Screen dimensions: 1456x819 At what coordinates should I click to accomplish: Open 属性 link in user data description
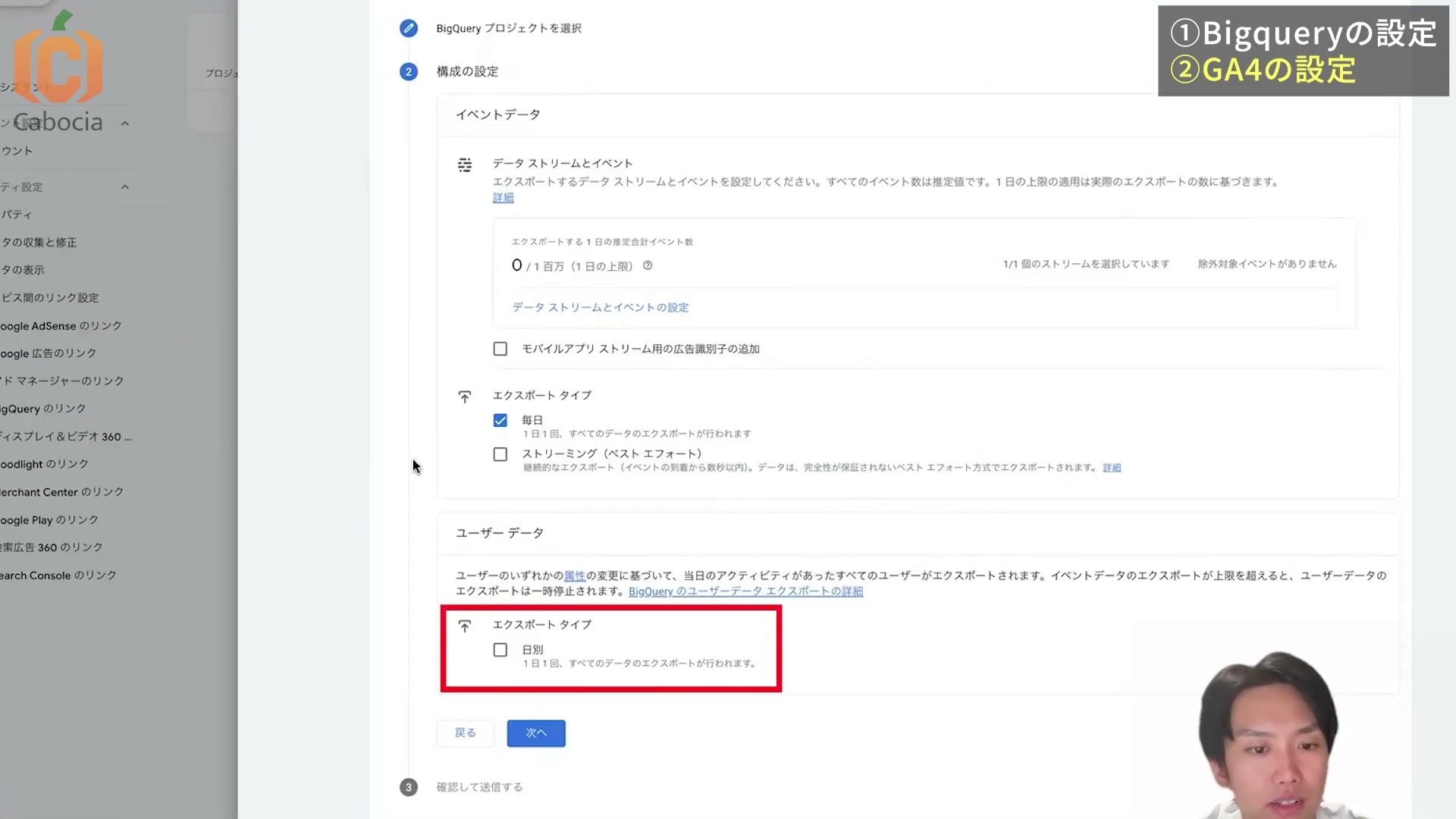tap(575, 576)
